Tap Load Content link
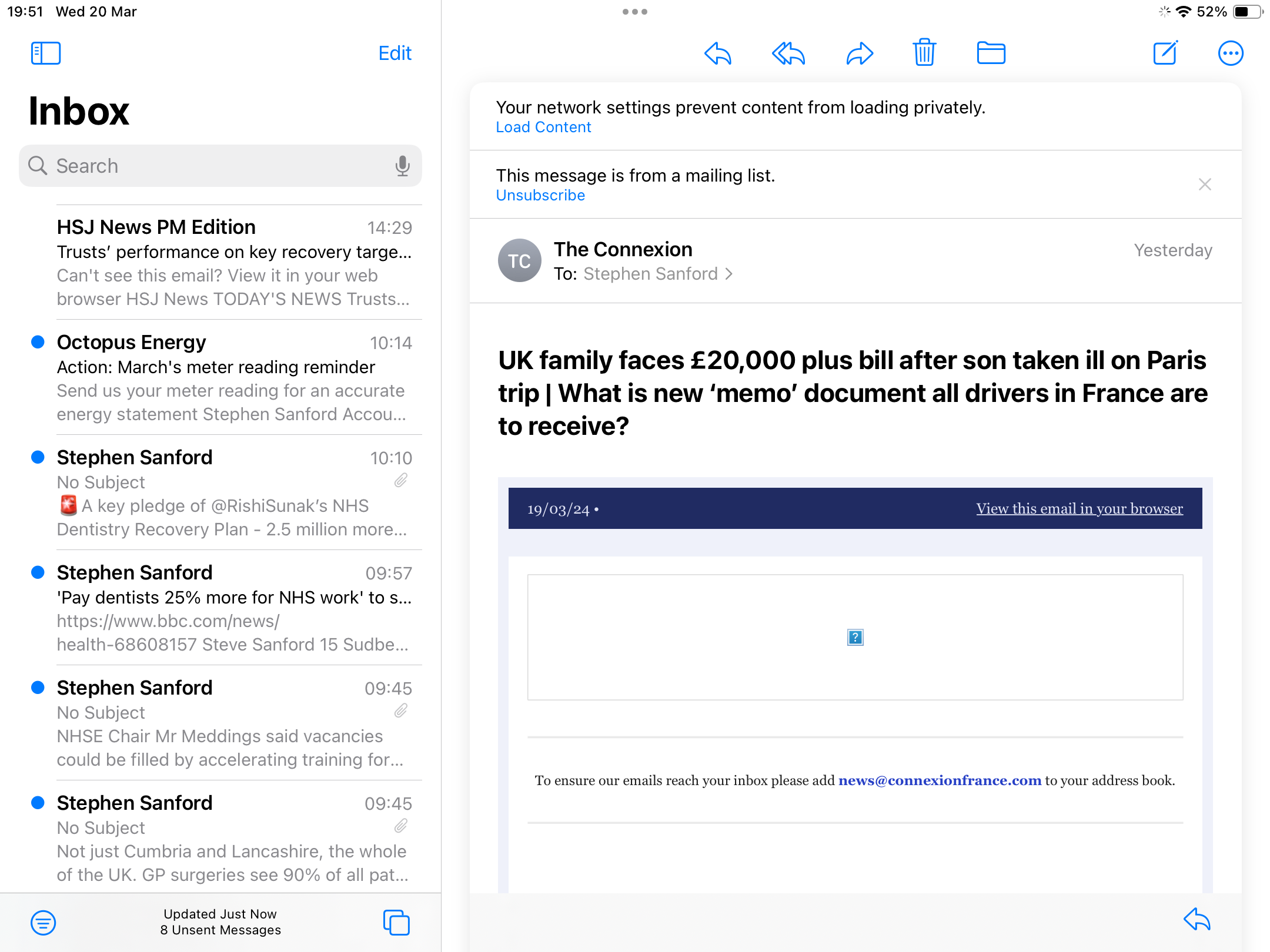The height and width of the screenshot is (952, 1270). pyautogui.click(x=543, y=128)
